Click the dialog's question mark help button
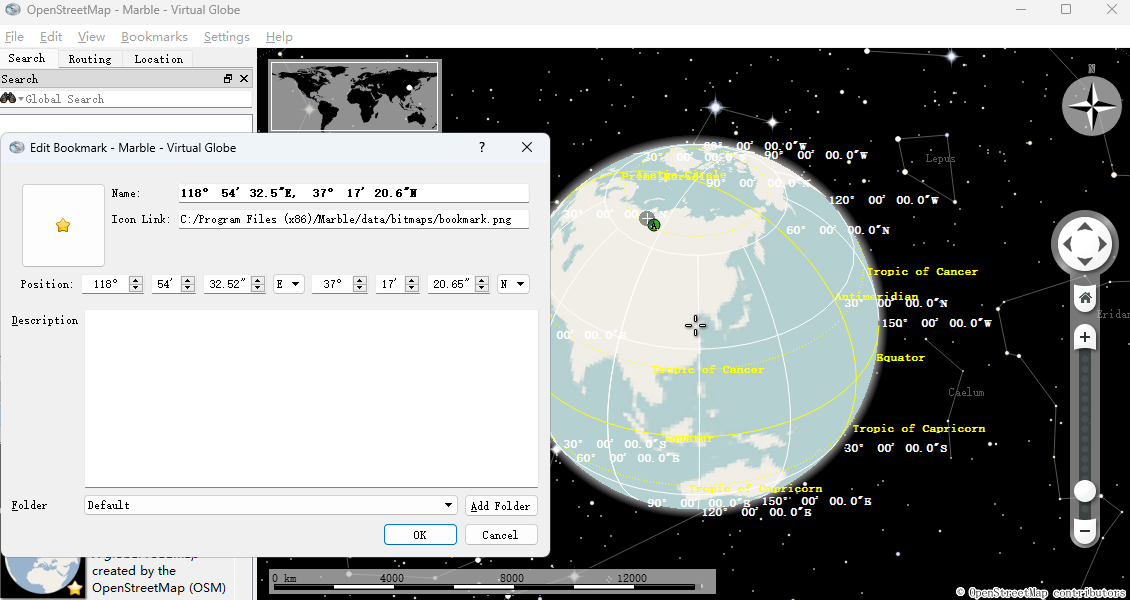 (x=481, y=147)
